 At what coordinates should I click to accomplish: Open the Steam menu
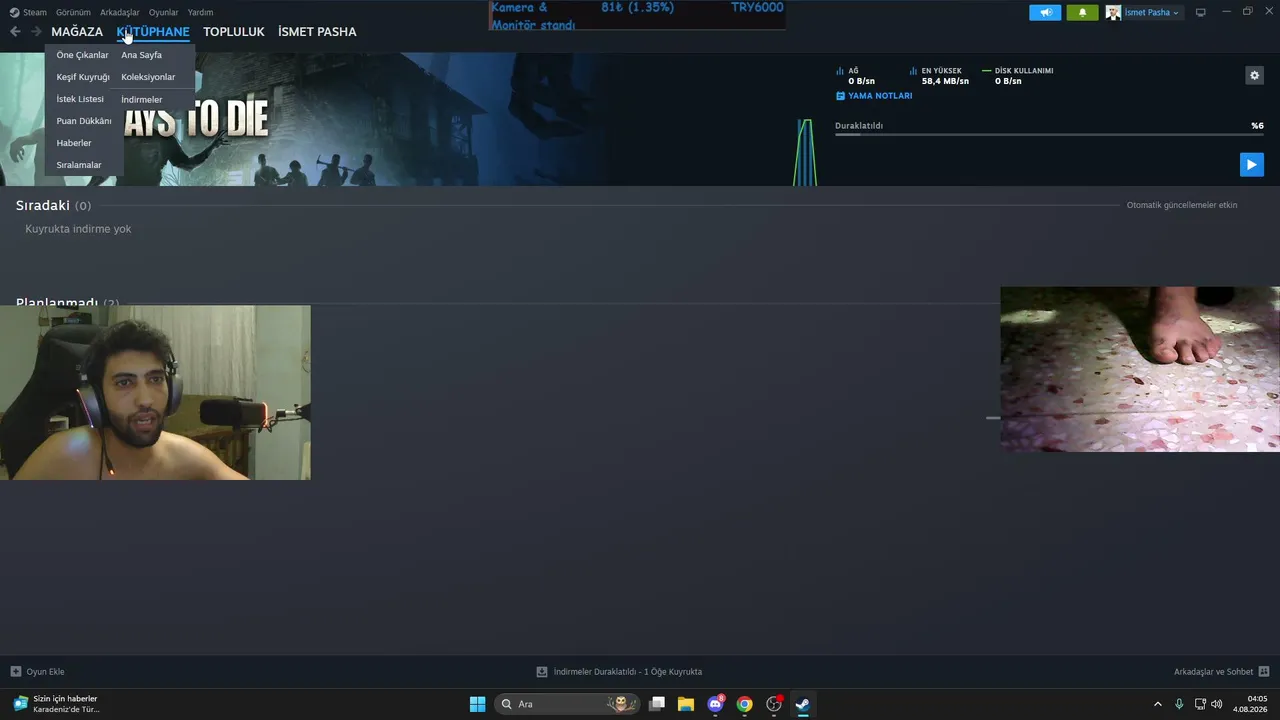pyautogui.click(x=35, y=13)
